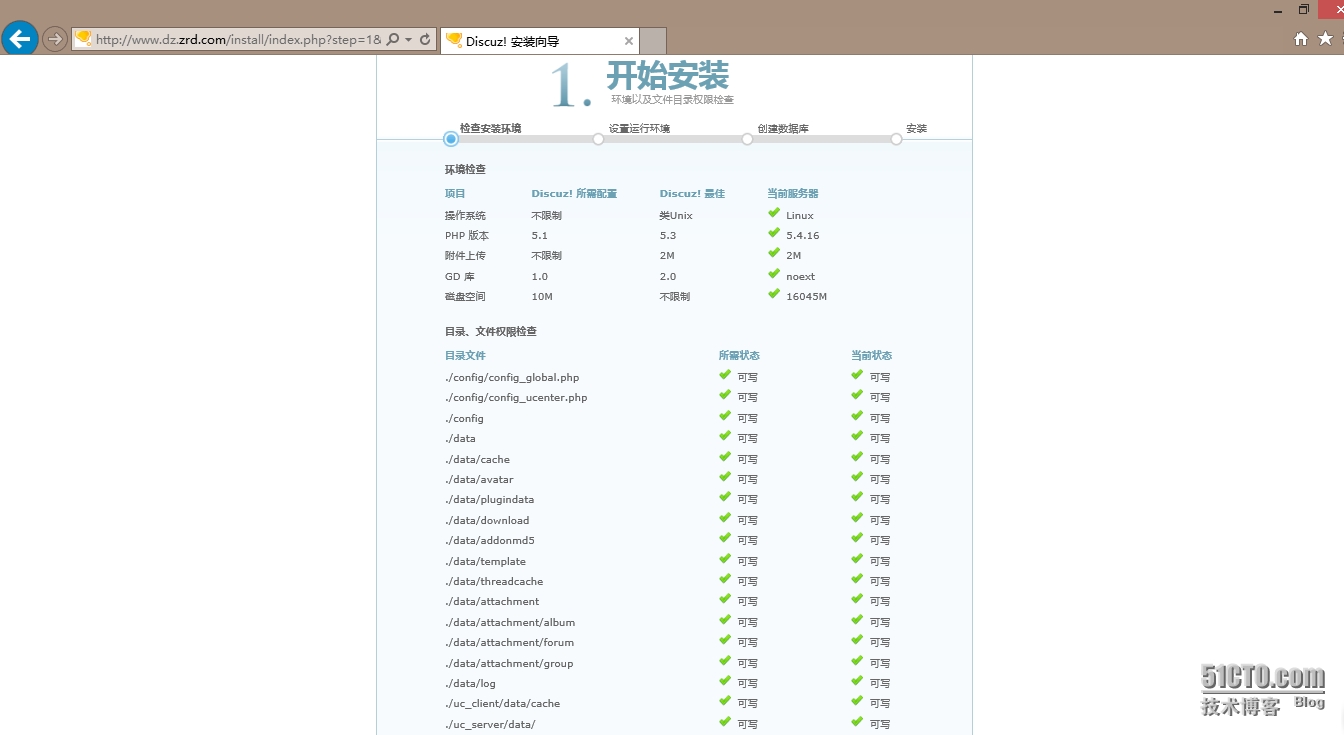Viewport: 1344px width, 735px height.
Task: Click the '检查安装环境' step circle marker
Action: click(x=451, y=139)
